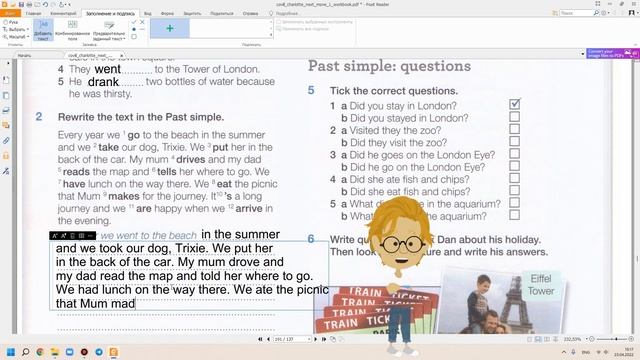This screenshot has width=640, height=360.
Task: Tick checkbox for 'Did they visit the zoo?'
Action: tap(514, 141)
